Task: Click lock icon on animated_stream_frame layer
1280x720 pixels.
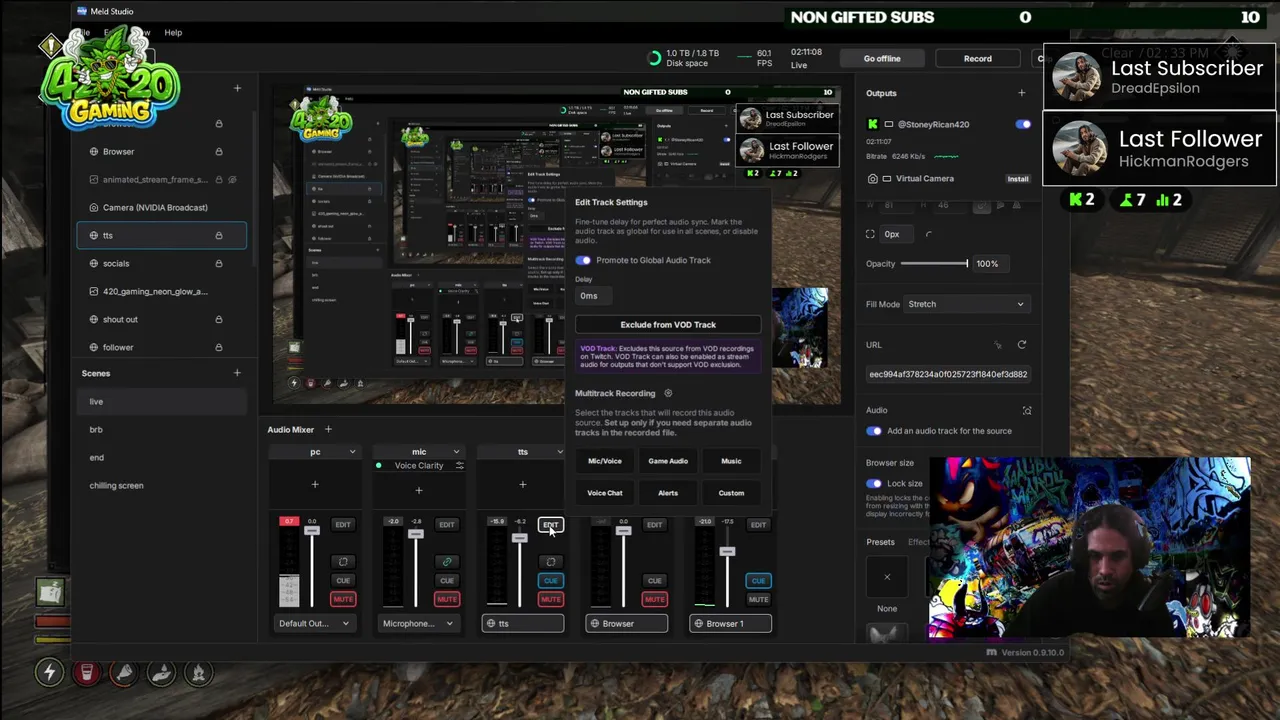Action: [219, 180]
